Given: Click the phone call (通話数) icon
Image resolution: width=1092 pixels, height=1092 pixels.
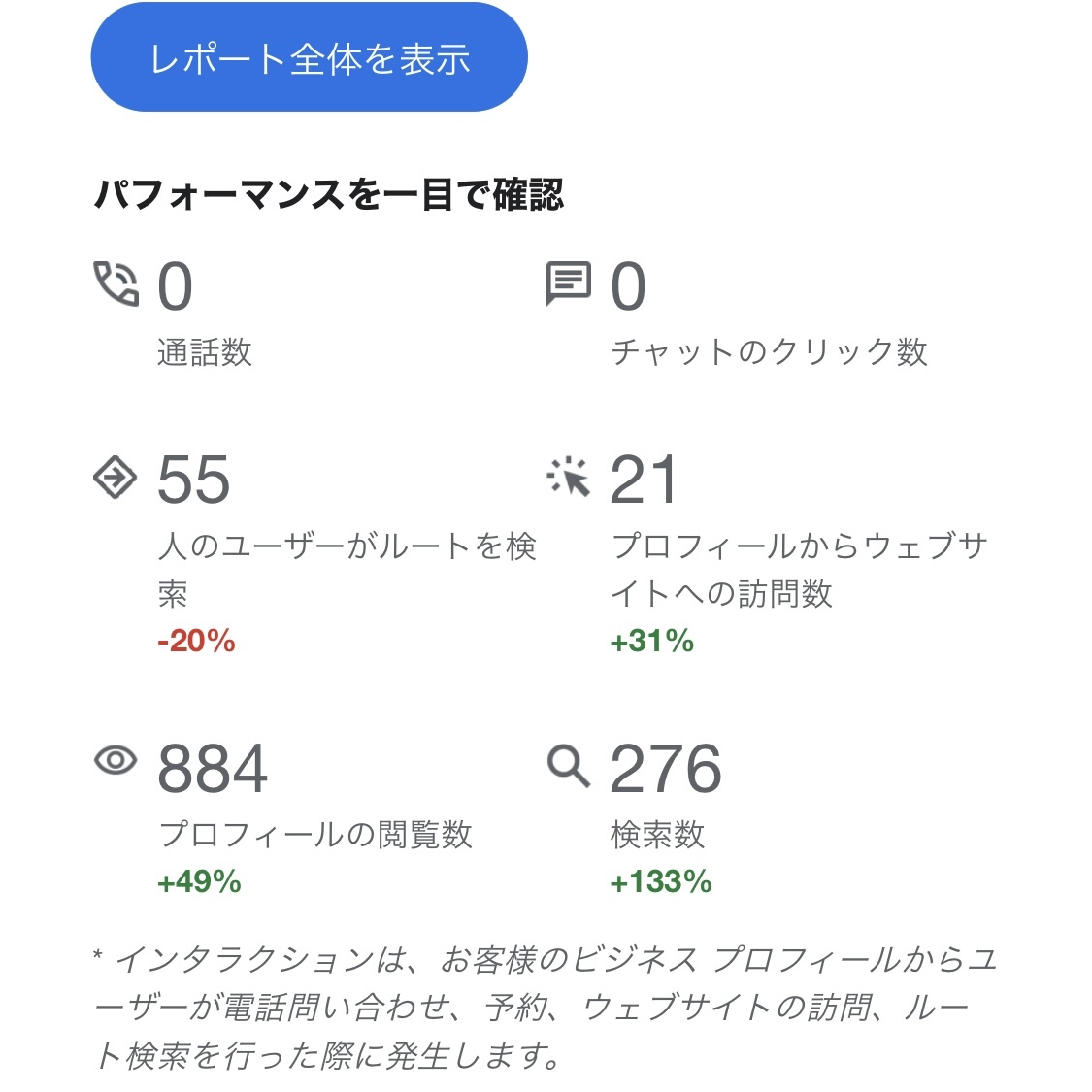Looking at the screenshot, I should tap(115, 282).
